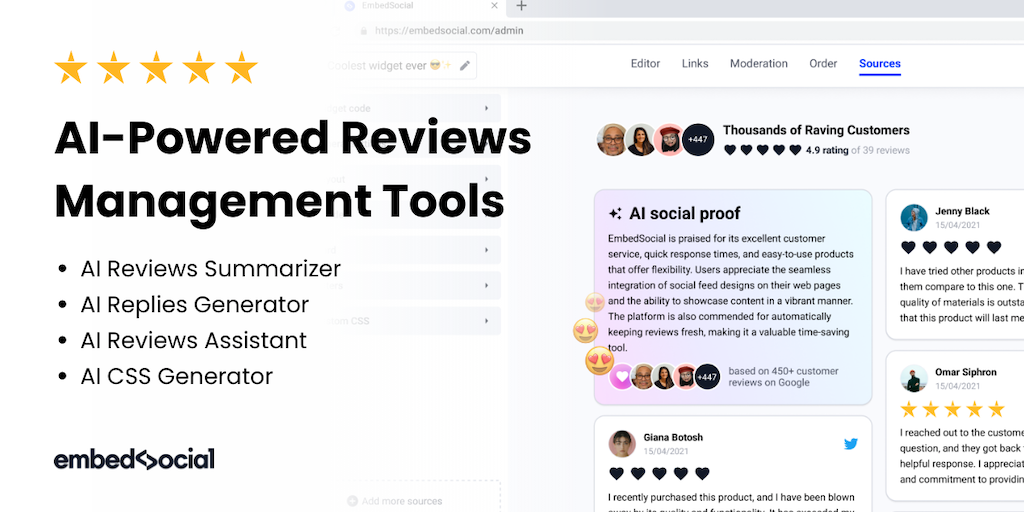1024x512 pixels.
Task: Click the Coolest widget ever name field
Action: (x=401, y=65)
